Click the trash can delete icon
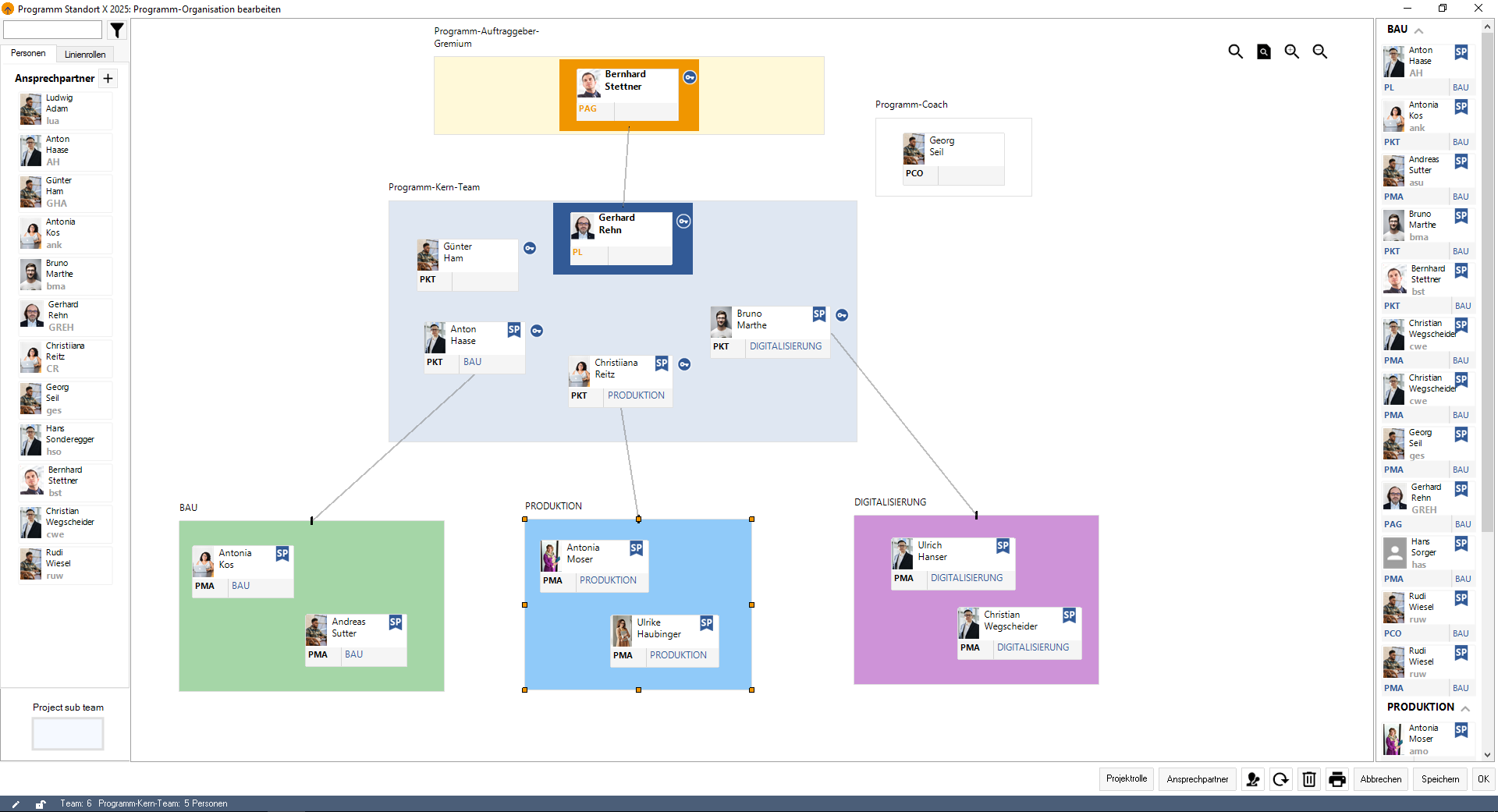The height and width of the screenshot is (812, 1498). 1309,779
